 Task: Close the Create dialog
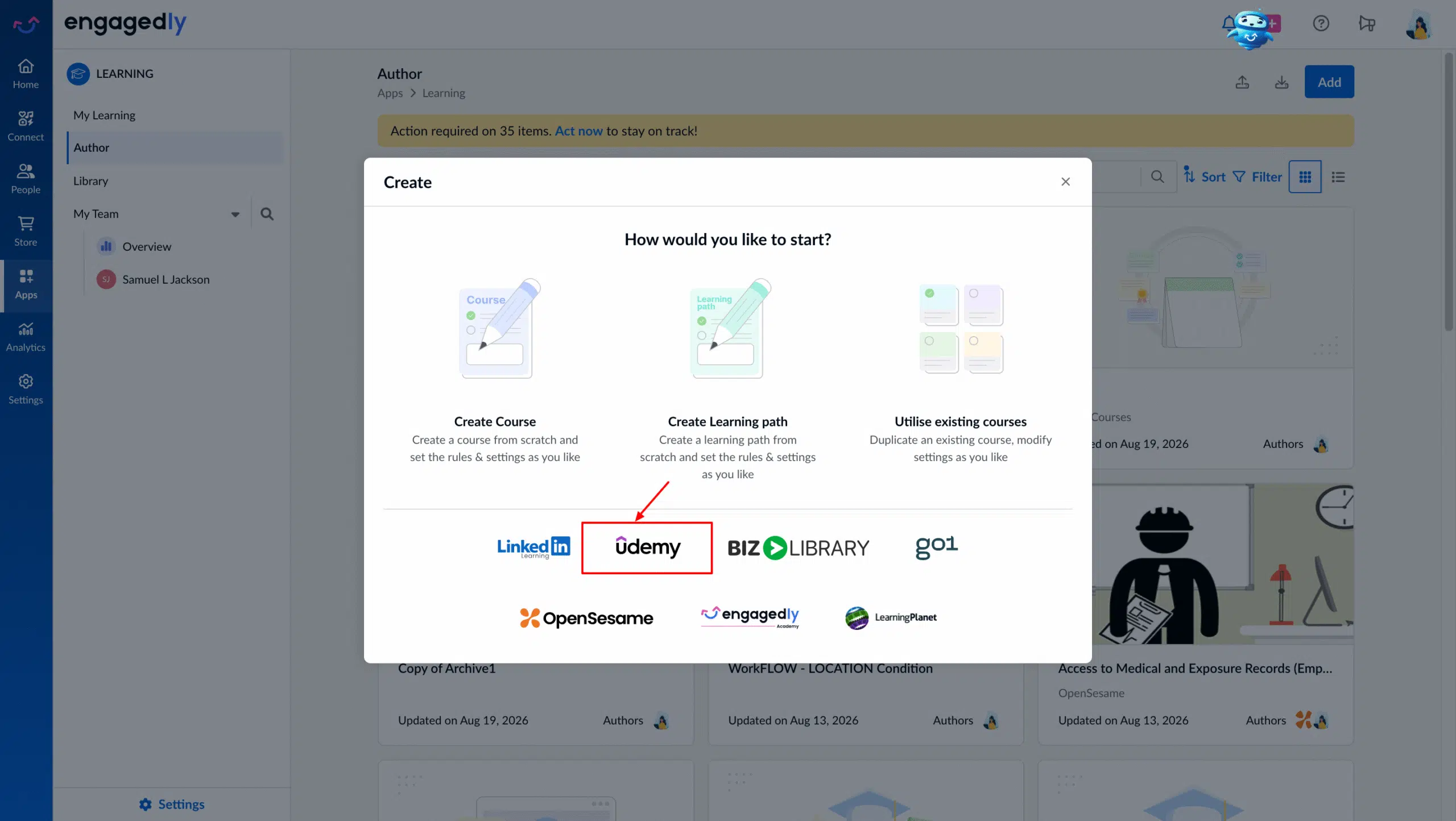(1065, 182)
